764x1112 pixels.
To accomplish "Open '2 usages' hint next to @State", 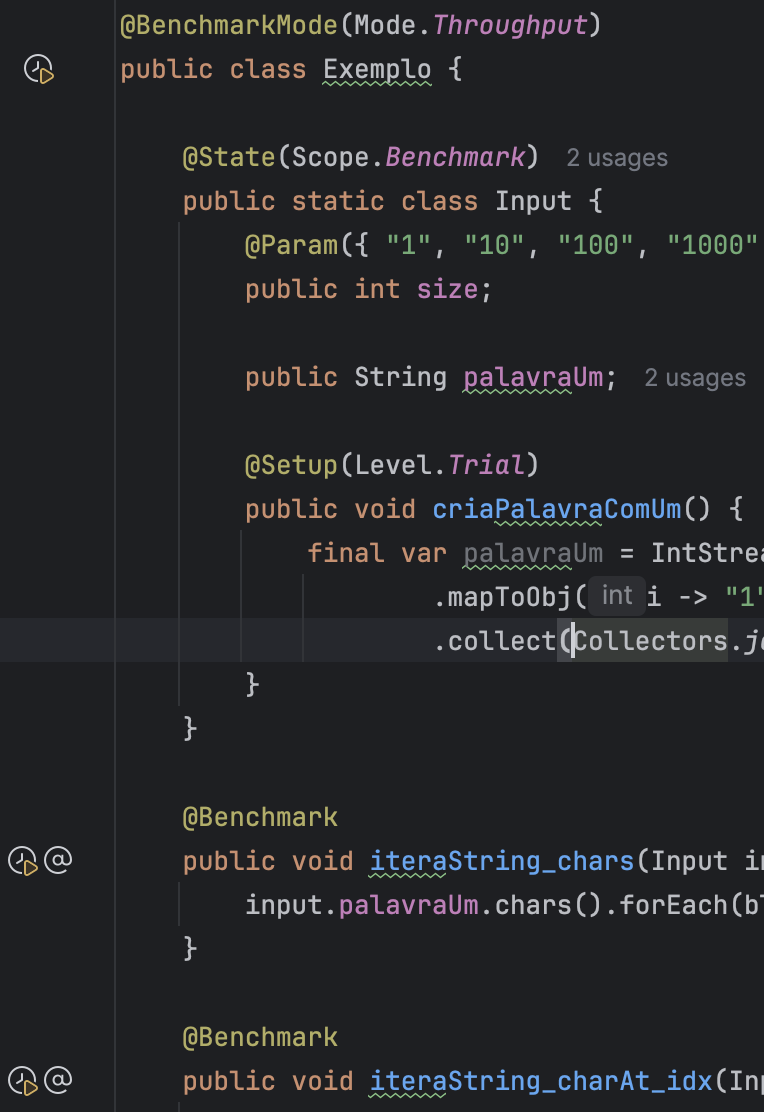I will point(616,158).
